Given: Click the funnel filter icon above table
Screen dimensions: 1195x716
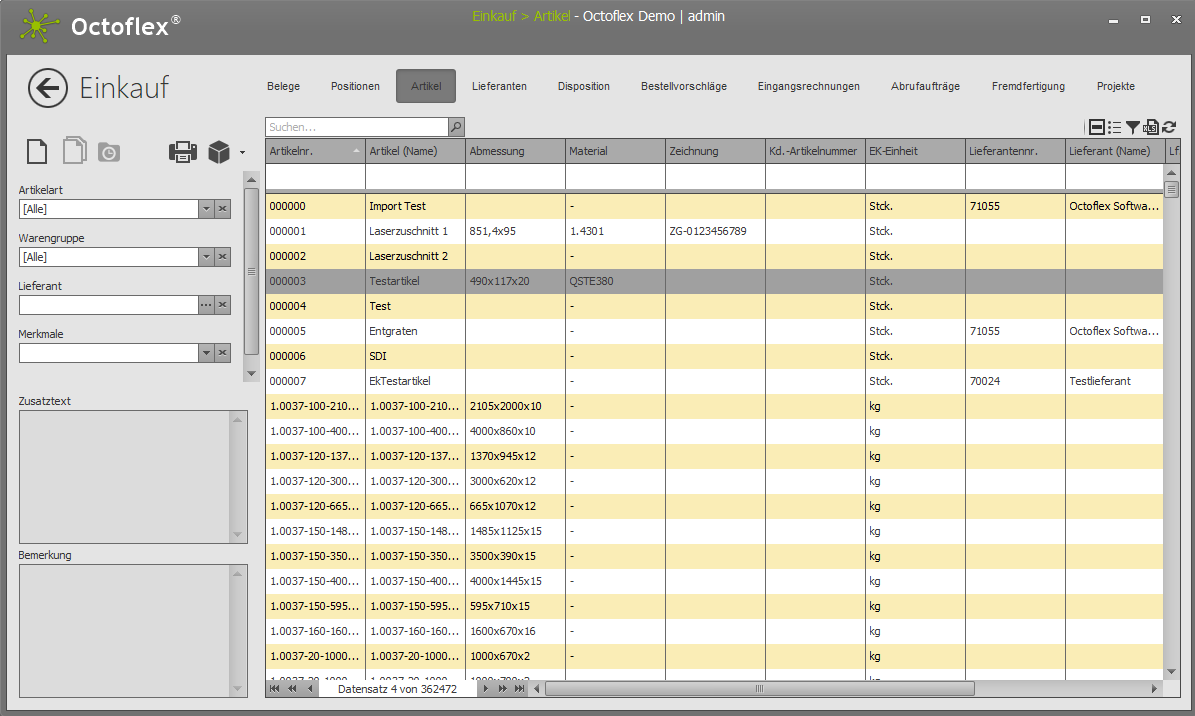Looking at the screenshot, I should coord(1133,127).
